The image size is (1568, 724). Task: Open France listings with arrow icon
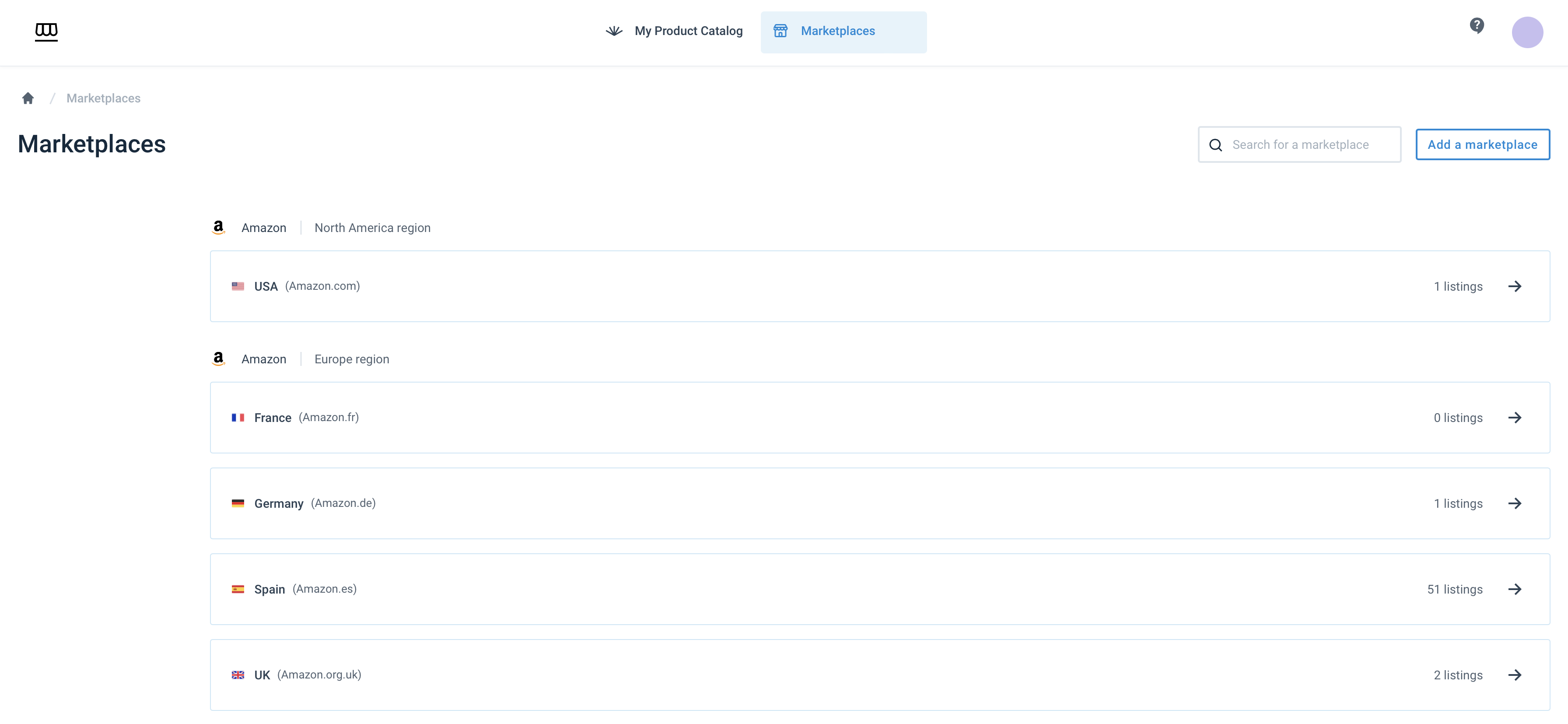coord(1515,418)
